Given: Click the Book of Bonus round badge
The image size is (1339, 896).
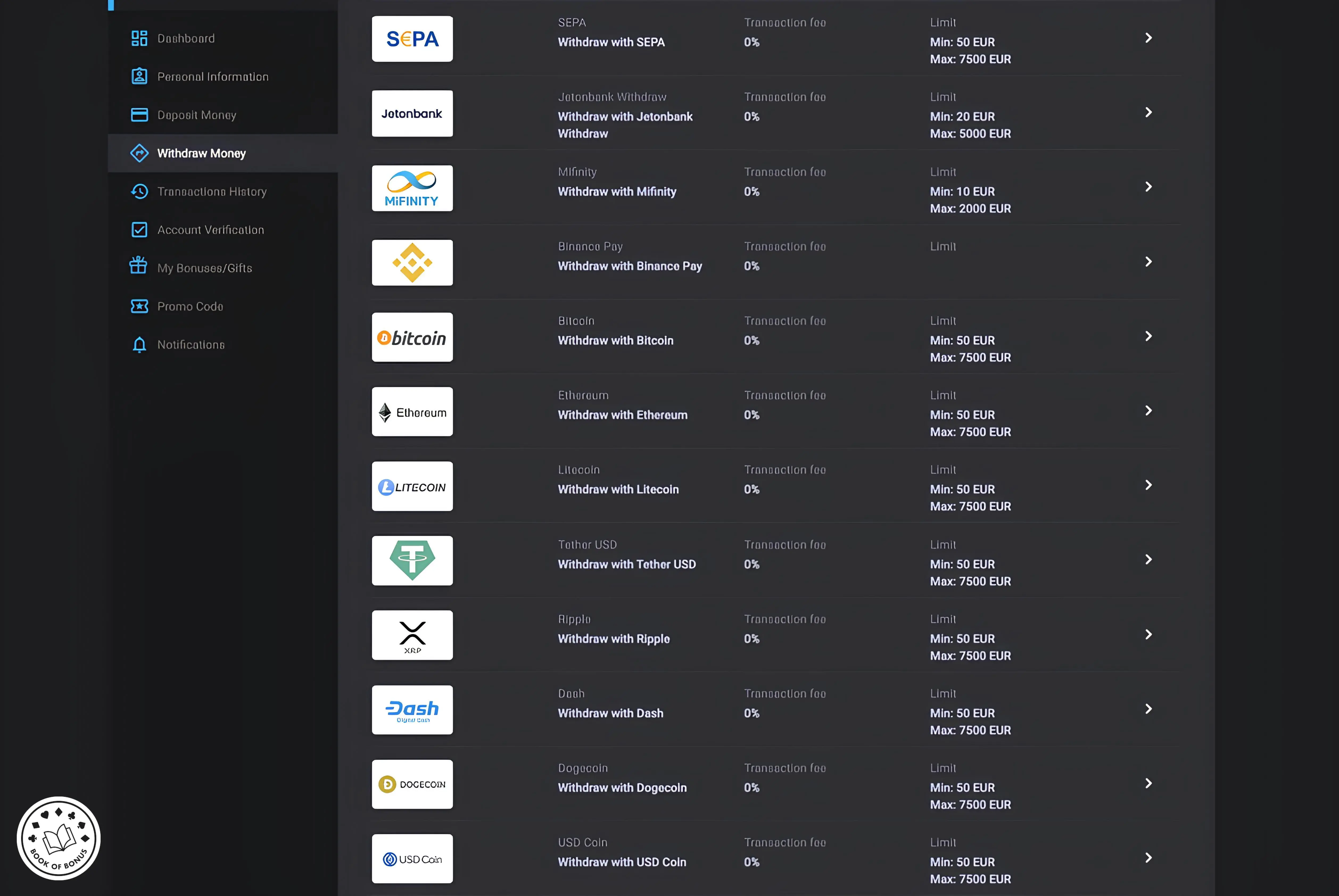Looking at the screenshot, I should pyautogui.click(x=58, y=838).
